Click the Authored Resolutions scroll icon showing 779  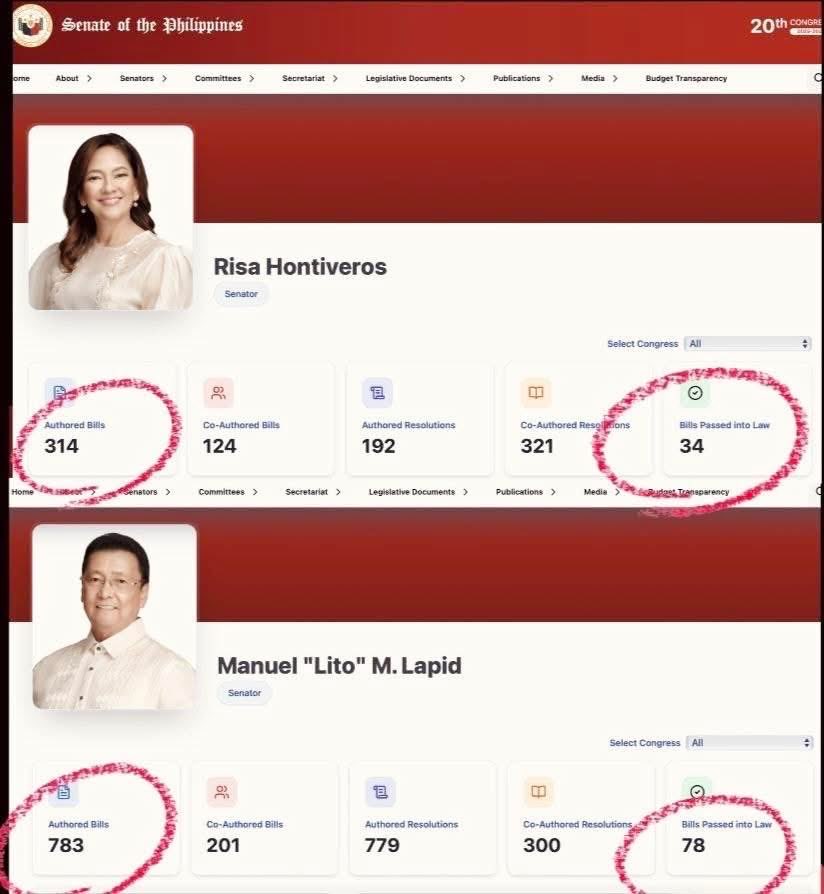pyautogui.click(x=380, y=792)
